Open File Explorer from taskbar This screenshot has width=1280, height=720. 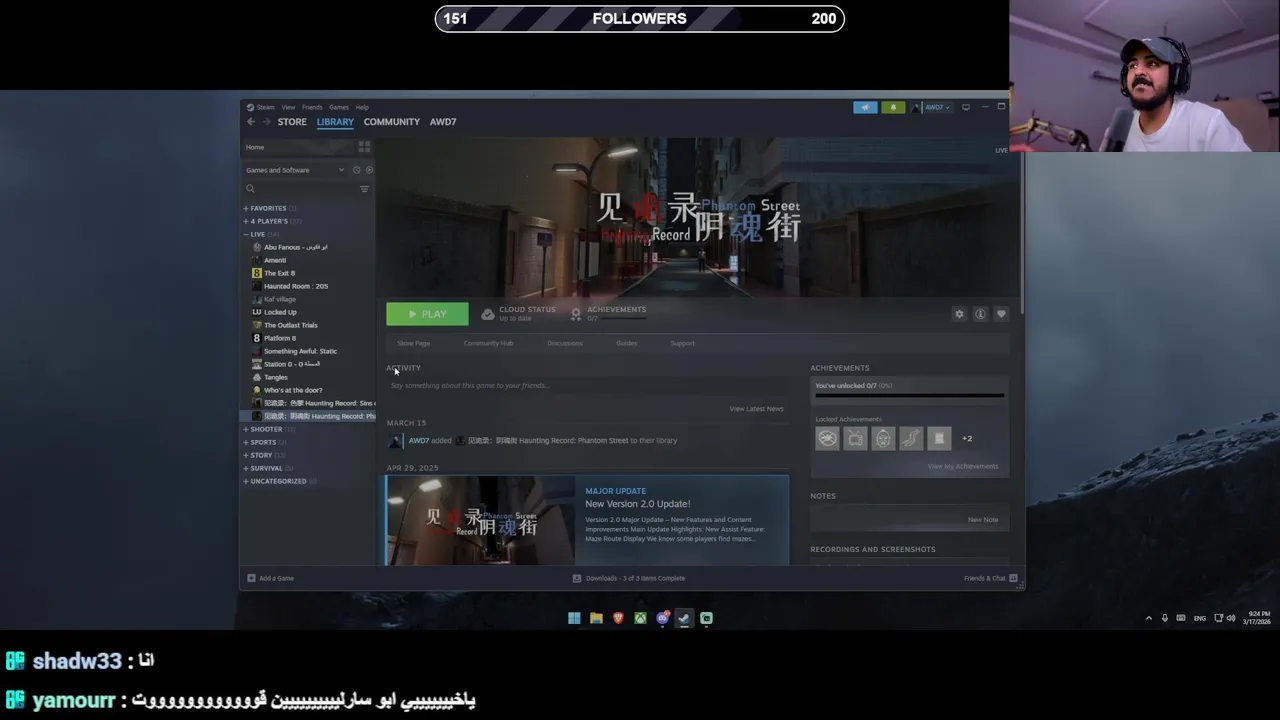[596, 618]
